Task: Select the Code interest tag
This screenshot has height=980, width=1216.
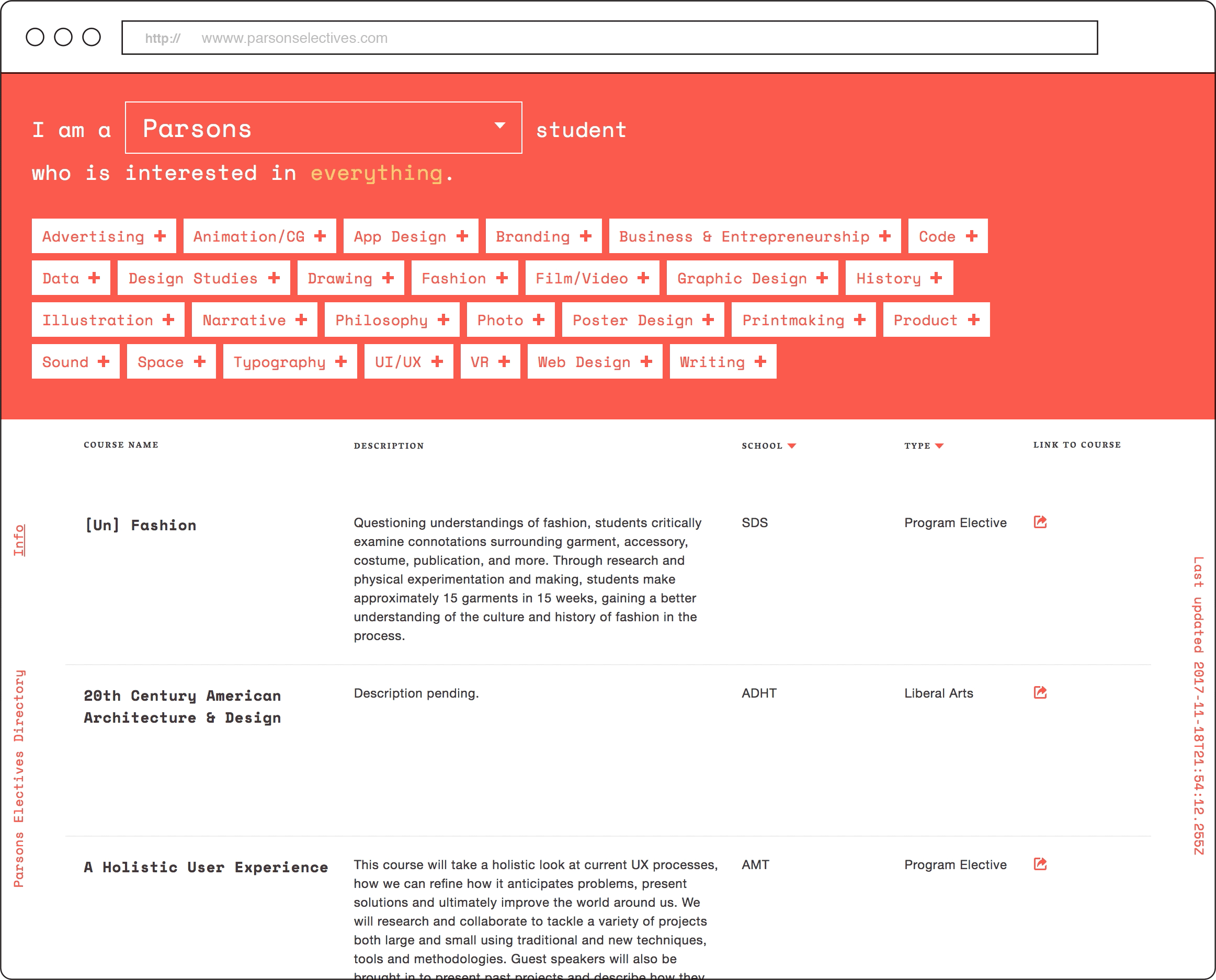Action: [948, 236]
